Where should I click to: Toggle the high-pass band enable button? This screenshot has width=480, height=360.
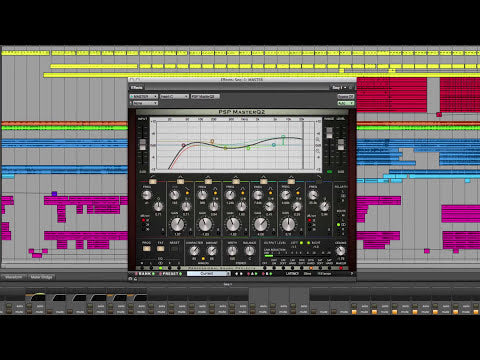(x=152, y=181)
